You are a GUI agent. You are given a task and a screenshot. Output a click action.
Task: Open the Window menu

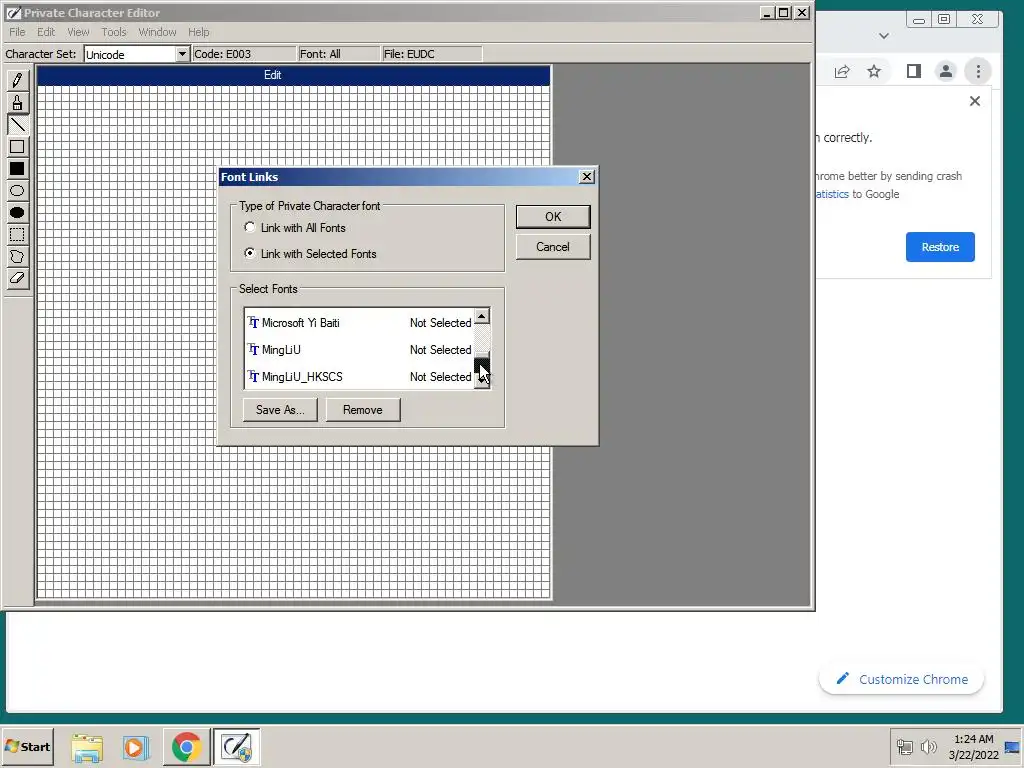pyautogui.click(x=157, y=32)
